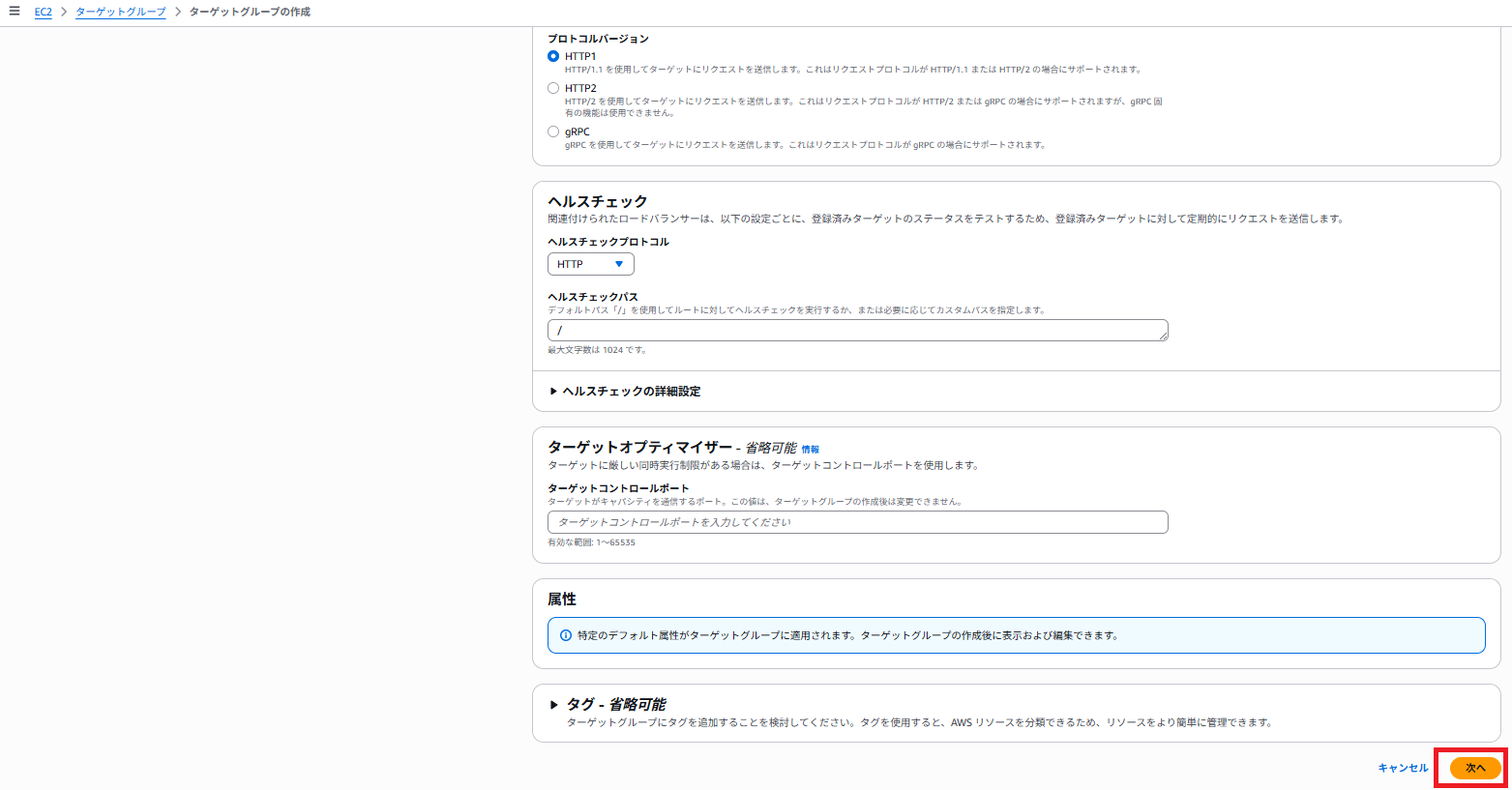Screen dimensions: 1512x790
Task: Choose the HTTP2 protocol version option
Action: pos(553,88)
